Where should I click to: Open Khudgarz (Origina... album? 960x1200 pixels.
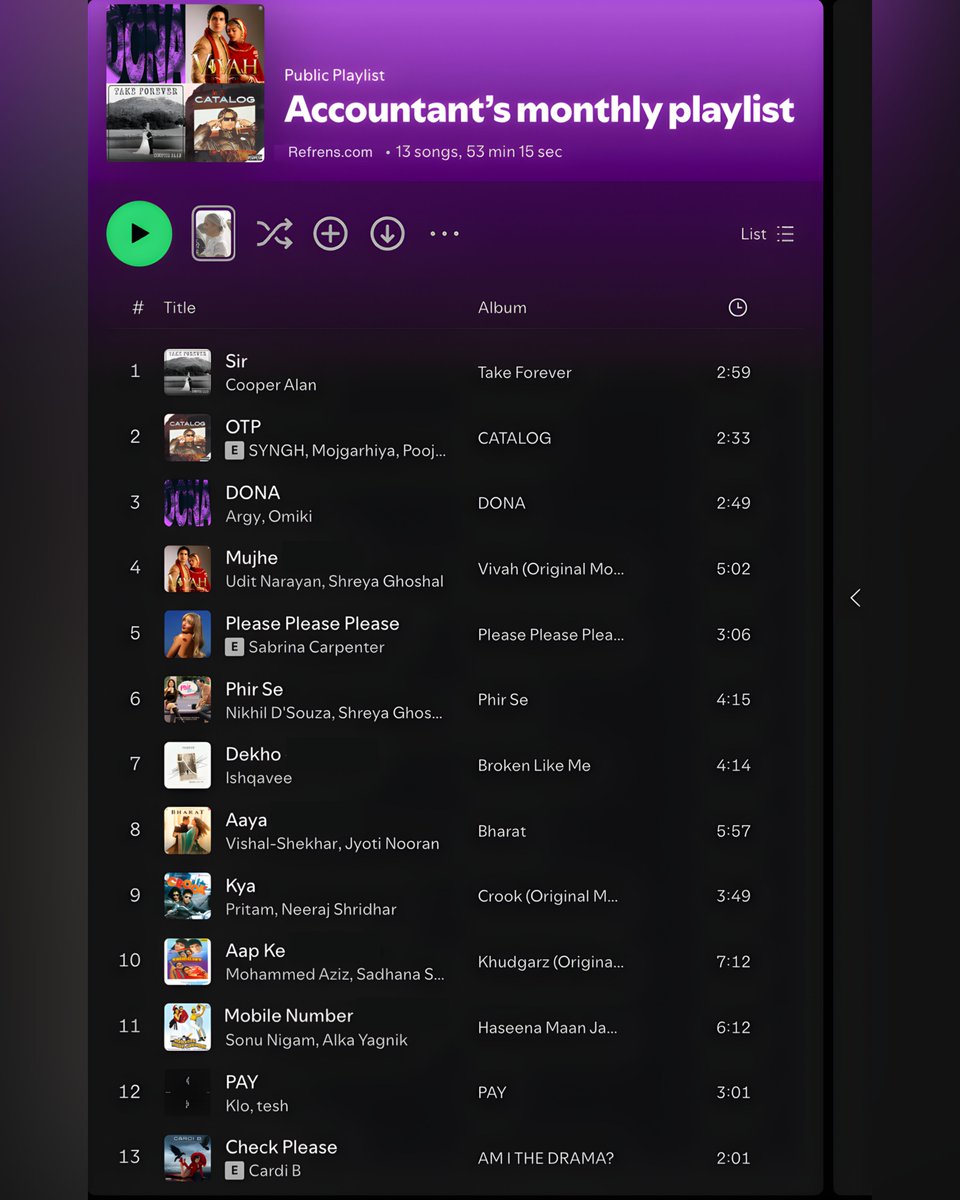[x=551, y=962]
